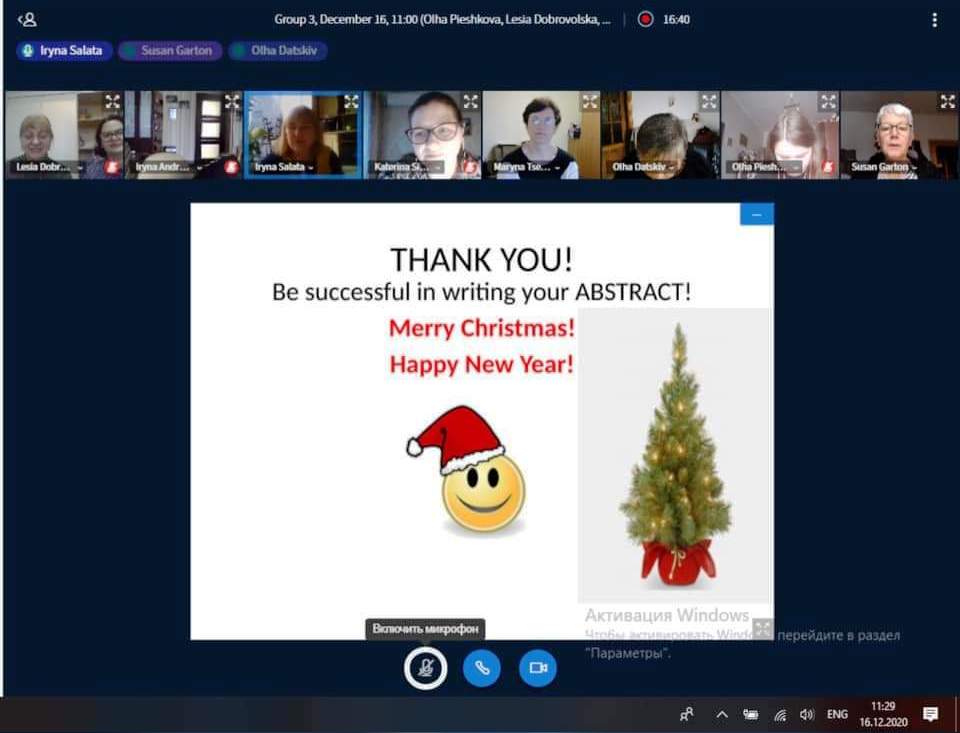Image resolution: width=960 pixels, height=733 pixels.
Task: Click the red recording indicator
Action: (x=646, y=19)
